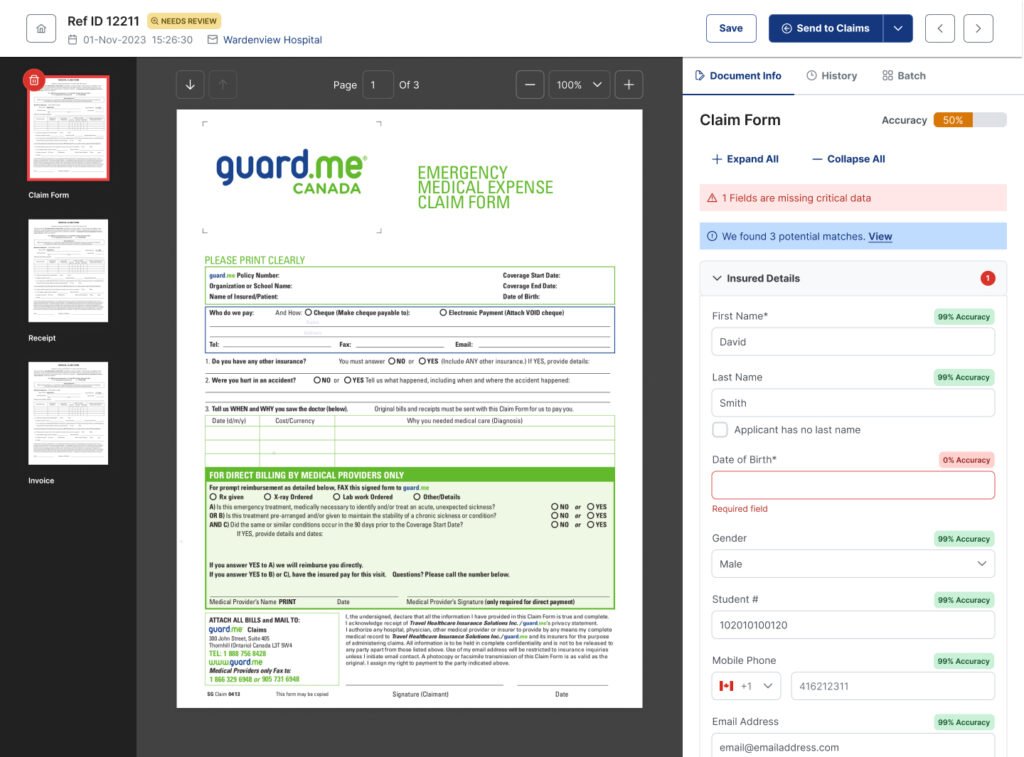
Task: Click the home icon button
Action: click(x=41, y=29)
